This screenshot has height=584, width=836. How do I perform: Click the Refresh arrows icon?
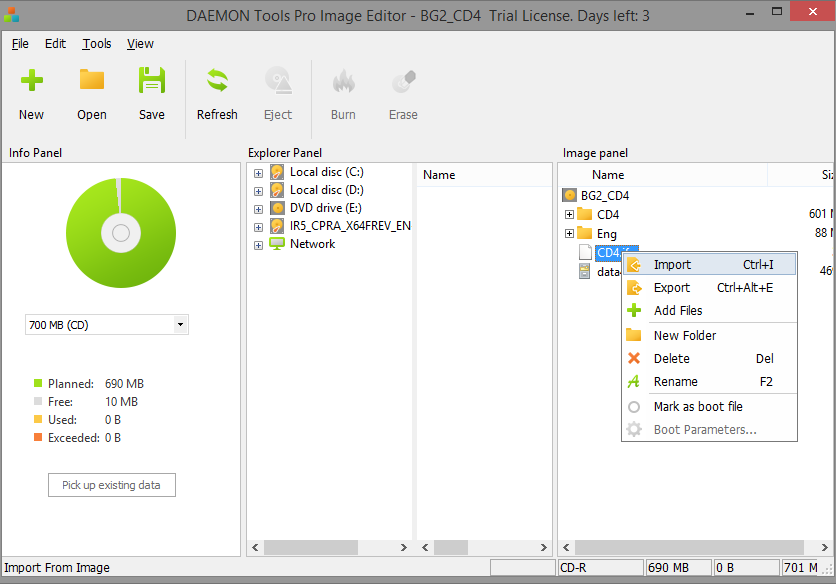[x=218, y=81]
